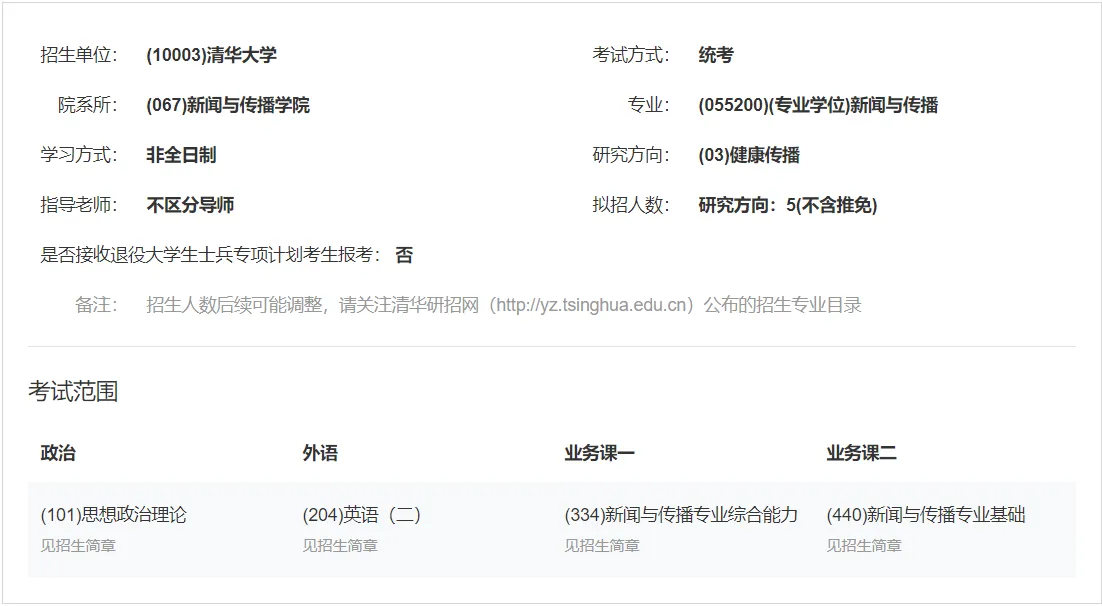Select the subject (334)新闻与传播专业综合能力
This screenshot has width=1102, height=606.
681,515
